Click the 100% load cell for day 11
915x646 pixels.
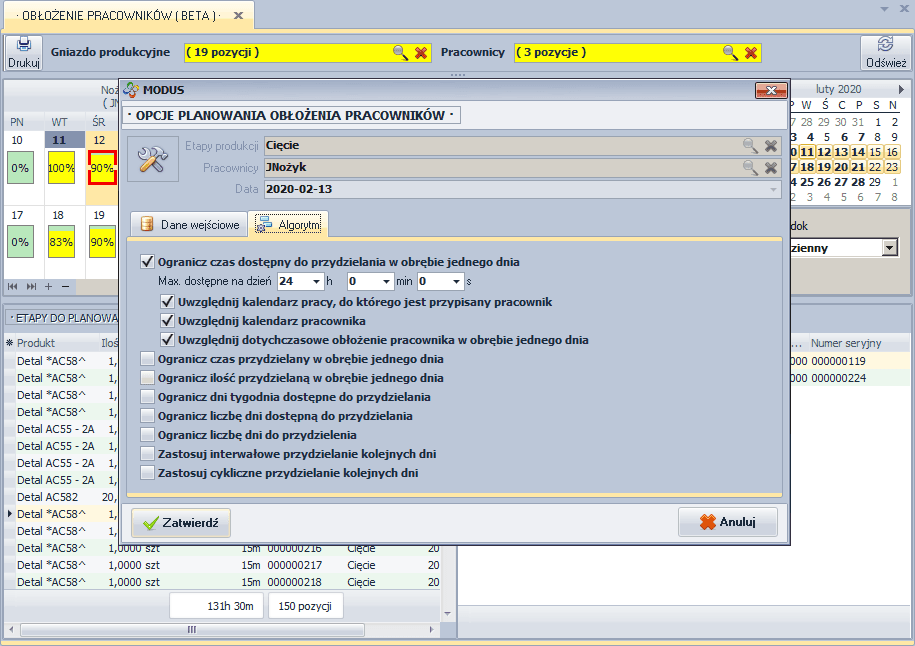61,168
